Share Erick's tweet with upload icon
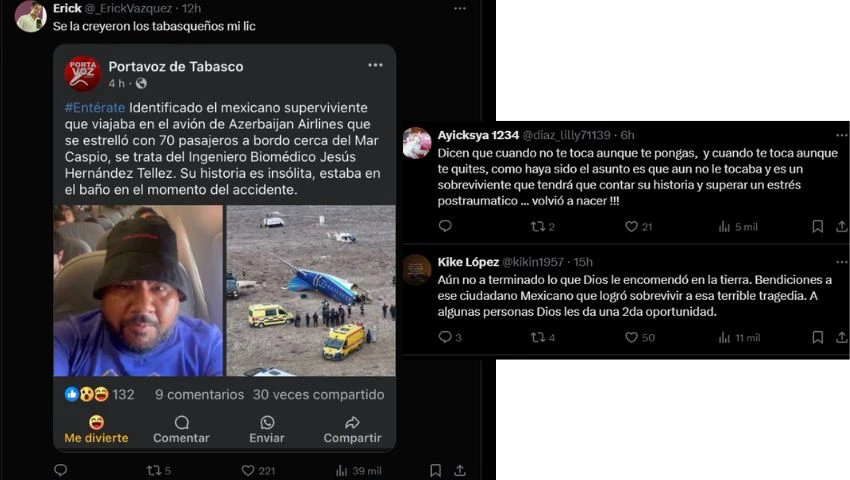 coord(460,470)
